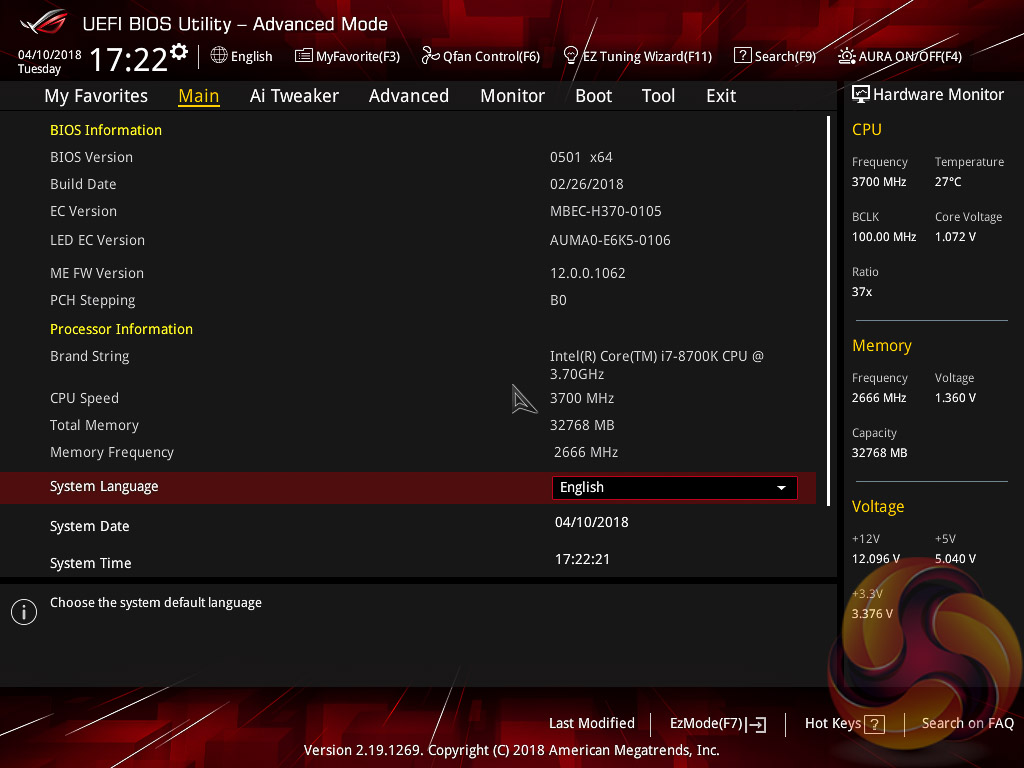Click English in System Language combo box
Image resolution: width=1024 pixels, height=768 pixels.
coord(675,488)
